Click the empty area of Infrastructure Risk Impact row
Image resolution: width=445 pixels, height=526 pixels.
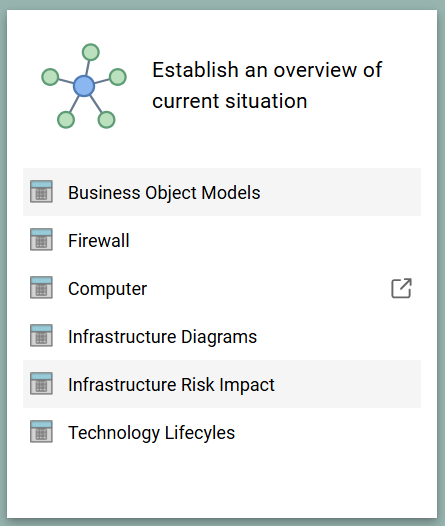[x=347, y=384]
